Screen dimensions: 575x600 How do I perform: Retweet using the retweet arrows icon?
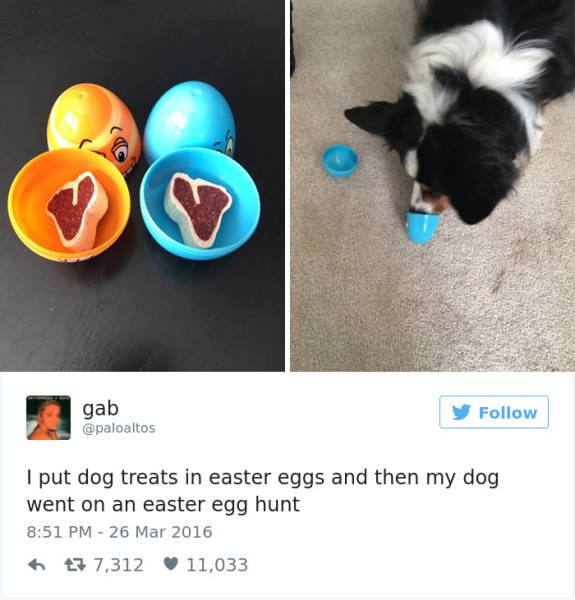[75, 565]
